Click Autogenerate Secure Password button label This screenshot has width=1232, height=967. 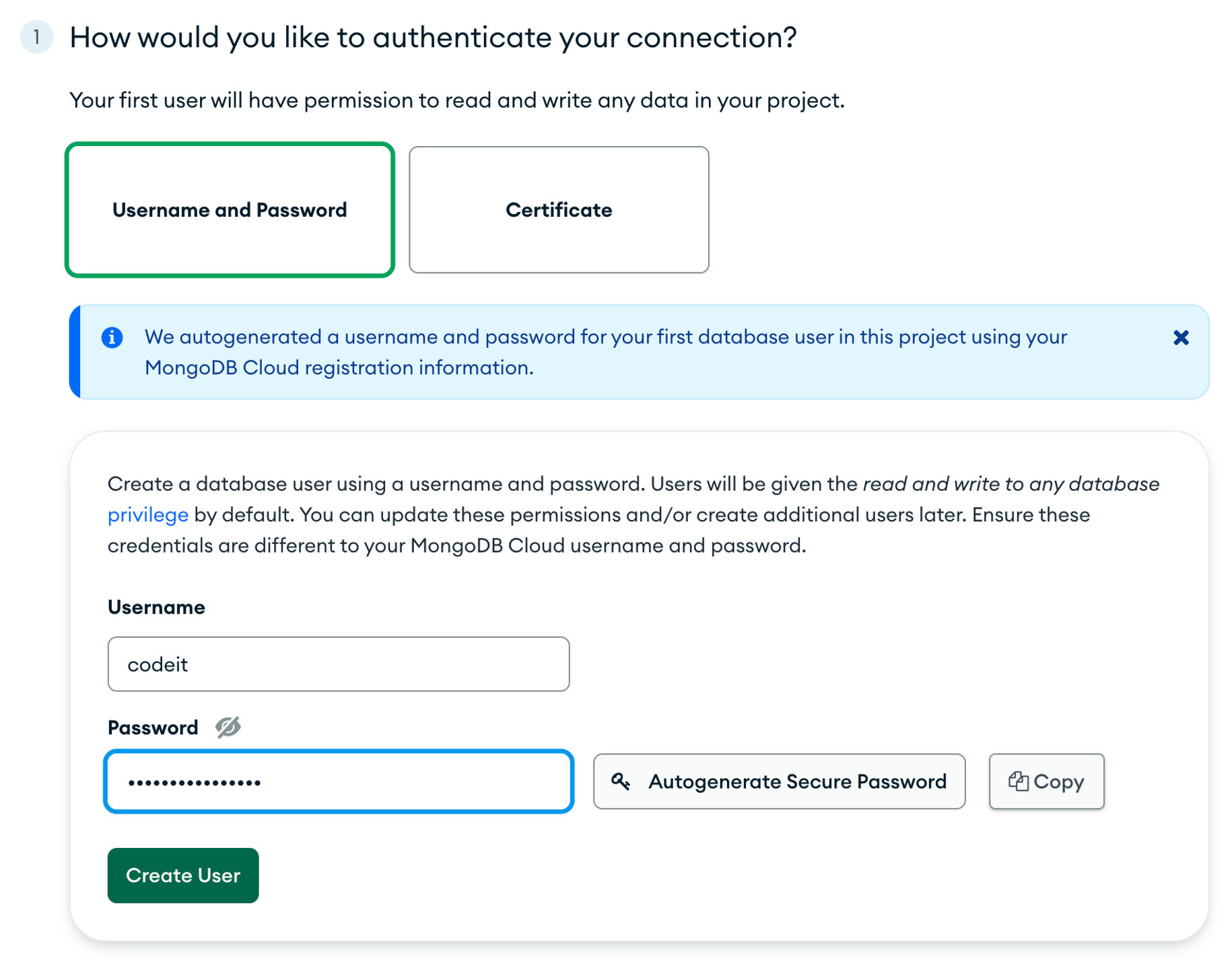797,781
